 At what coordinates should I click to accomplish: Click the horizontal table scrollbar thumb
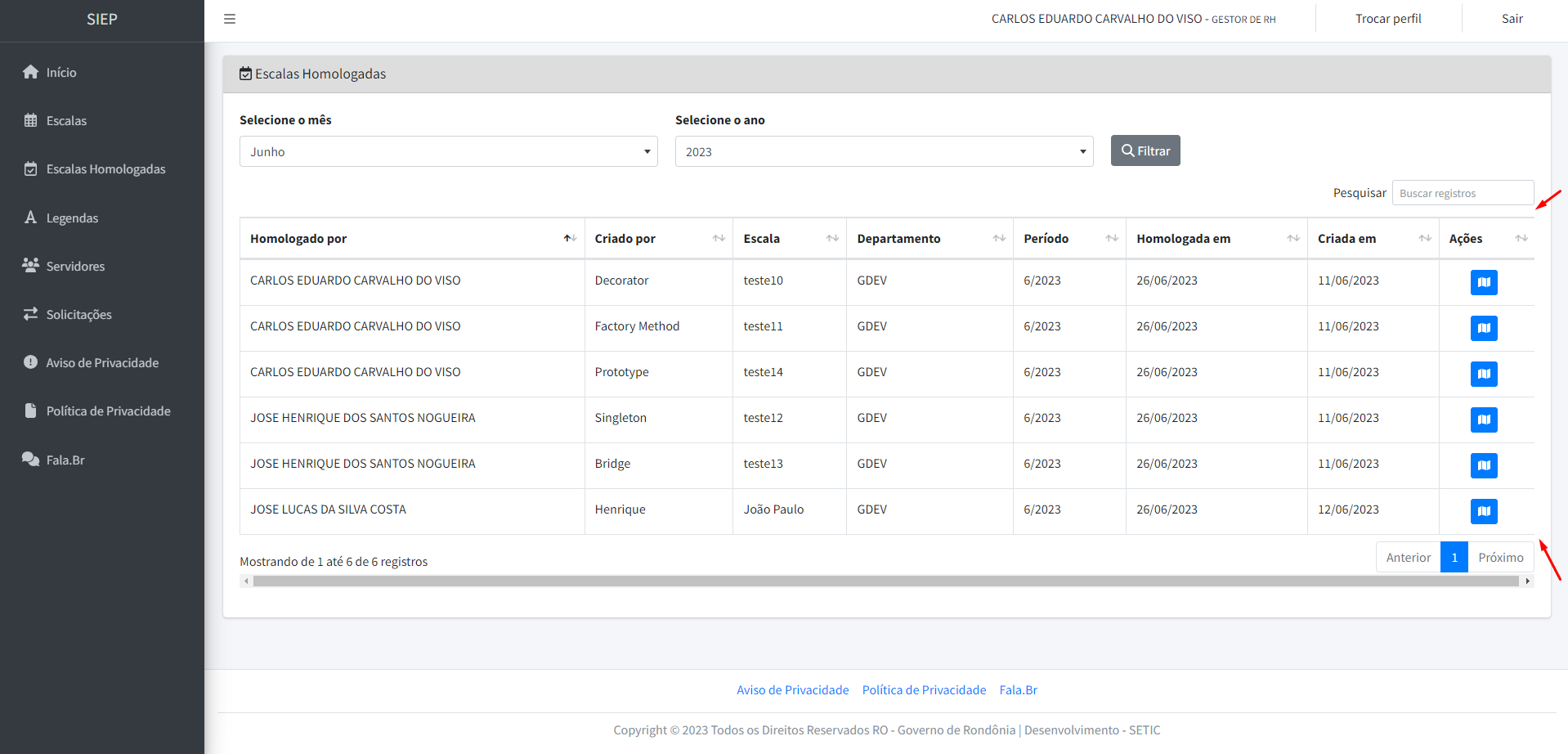[886, 581]
